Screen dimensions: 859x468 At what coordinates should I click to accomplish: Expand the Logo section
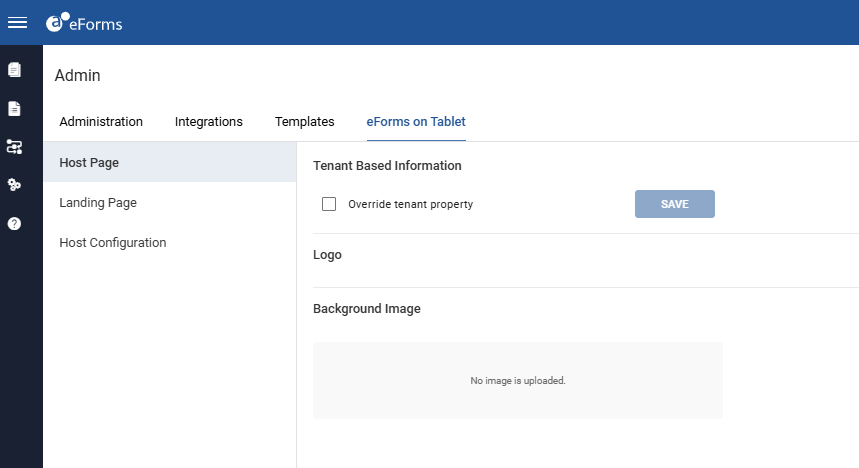click(x=327, y=255)
